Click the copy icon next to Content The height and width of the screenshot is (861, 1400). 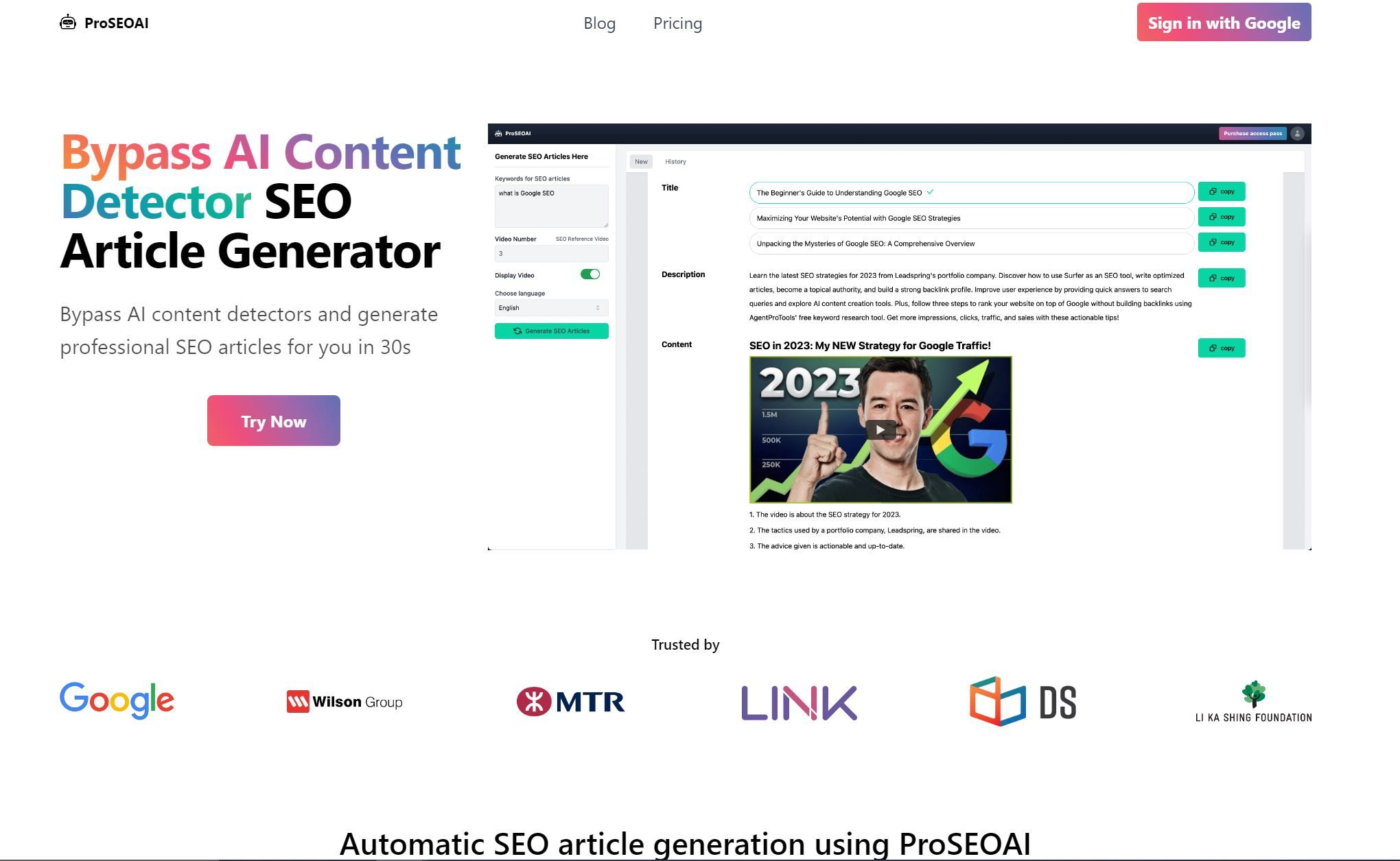pyautogui.click(x=1222, y=348)
